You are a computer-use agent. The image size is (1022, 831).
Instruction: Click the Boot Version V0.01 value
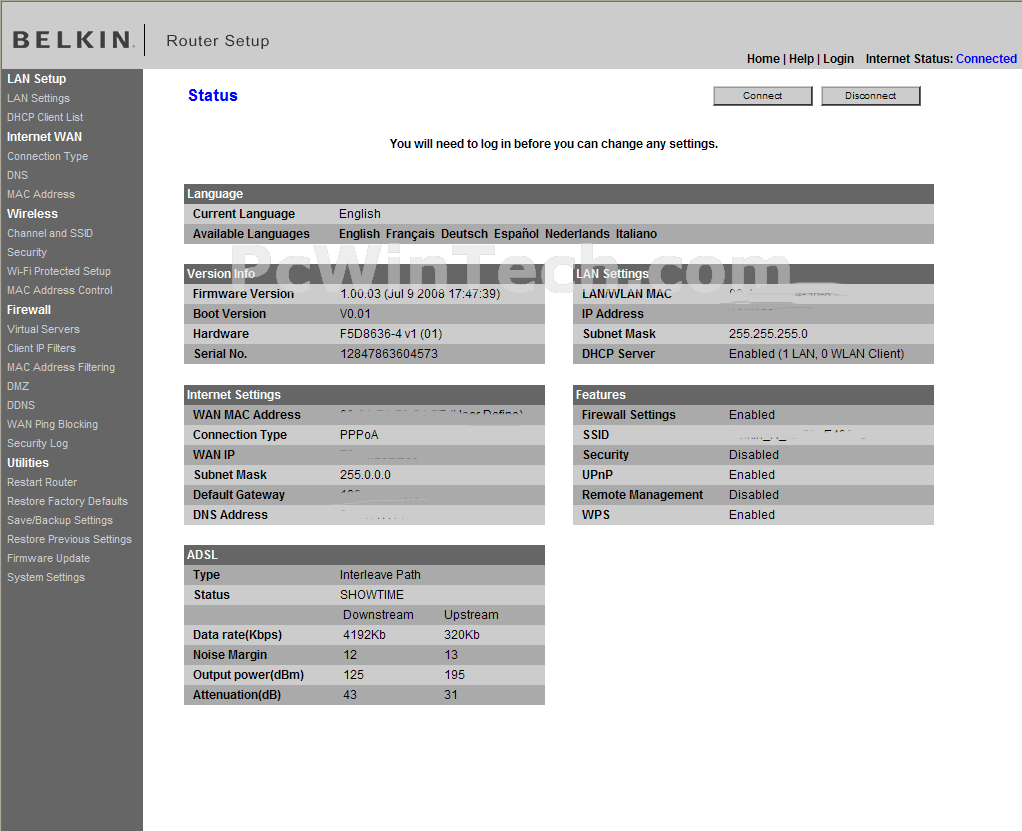click(355, 313)
